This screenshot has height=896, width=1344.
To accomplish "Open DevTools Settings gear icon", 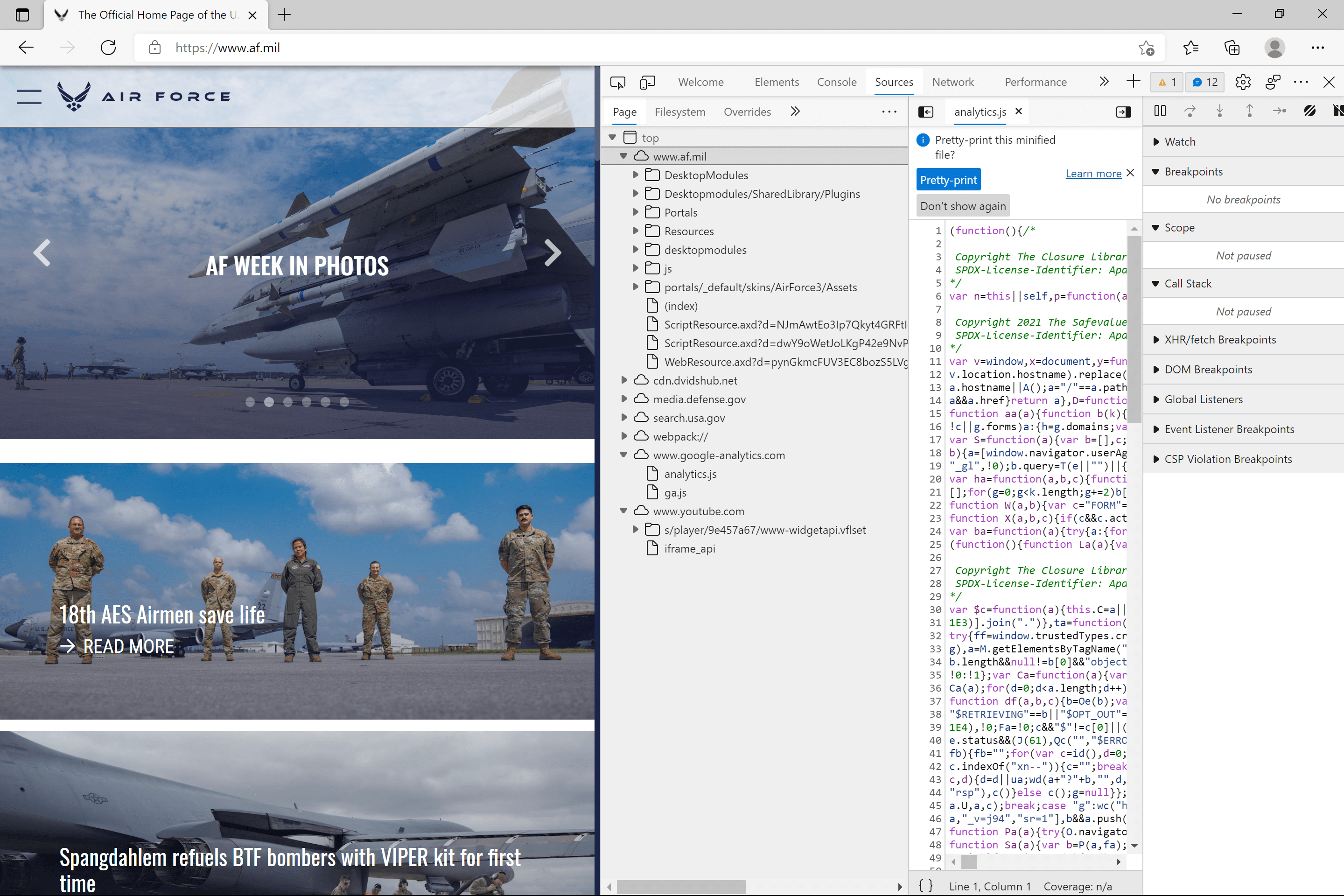I will pos(1242,82).
